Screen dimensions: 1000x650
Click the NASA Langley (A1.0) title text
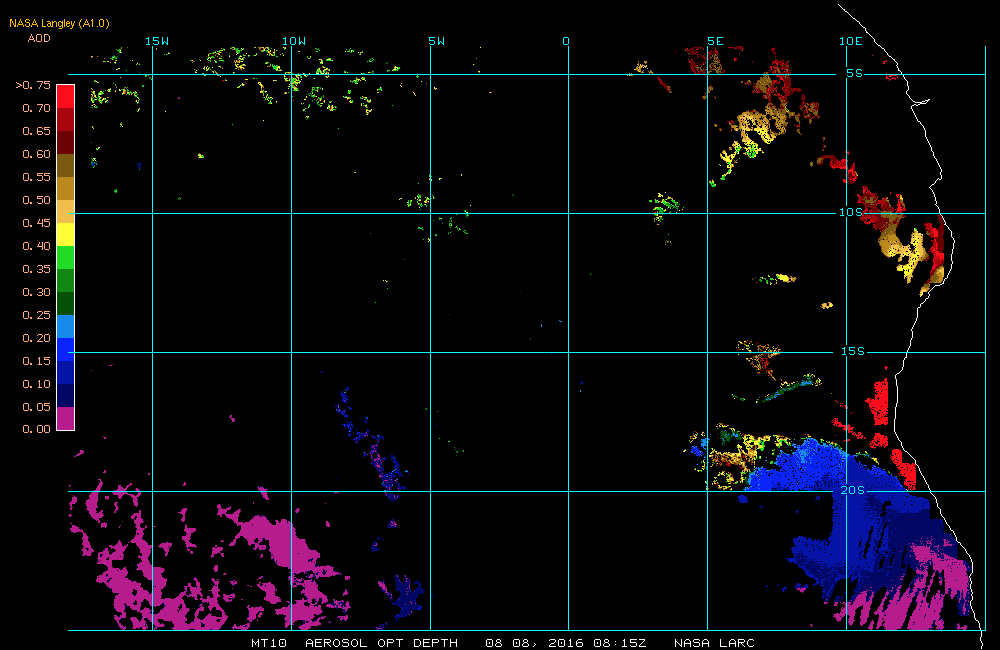pyautogui.click(x=59, y=23)
